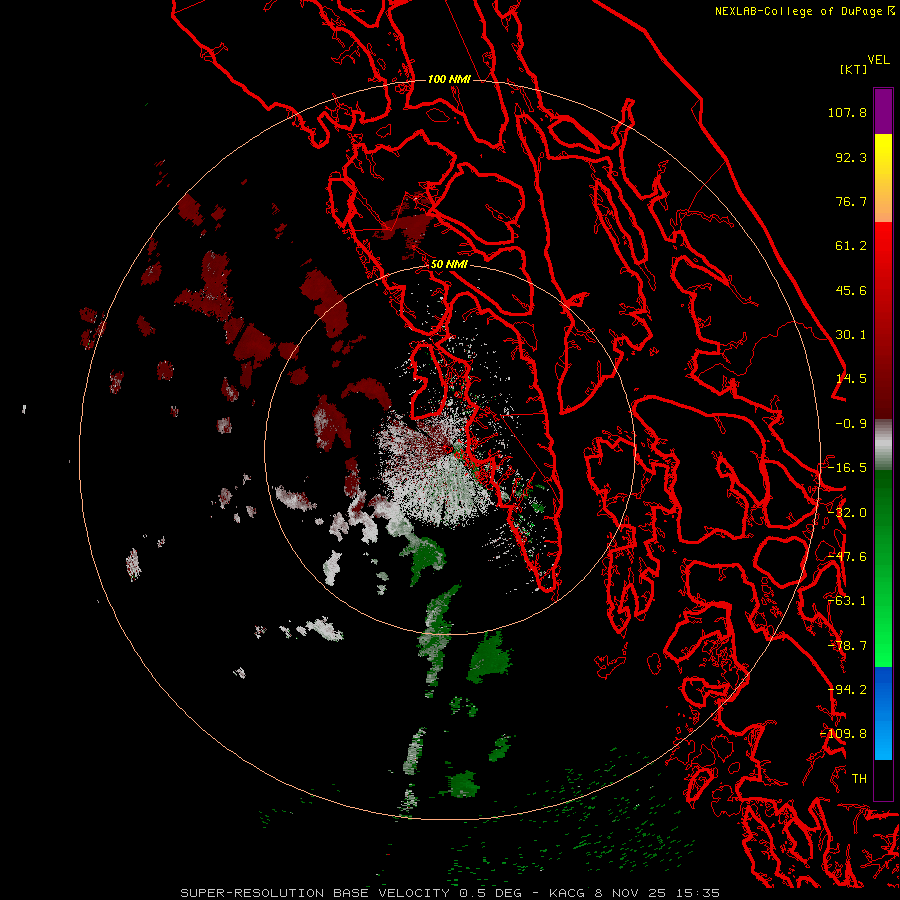The width and height of the screenshot is (900, 900).
Task: Click the purple top segment of color bar
Action: [x=883, y=111]
